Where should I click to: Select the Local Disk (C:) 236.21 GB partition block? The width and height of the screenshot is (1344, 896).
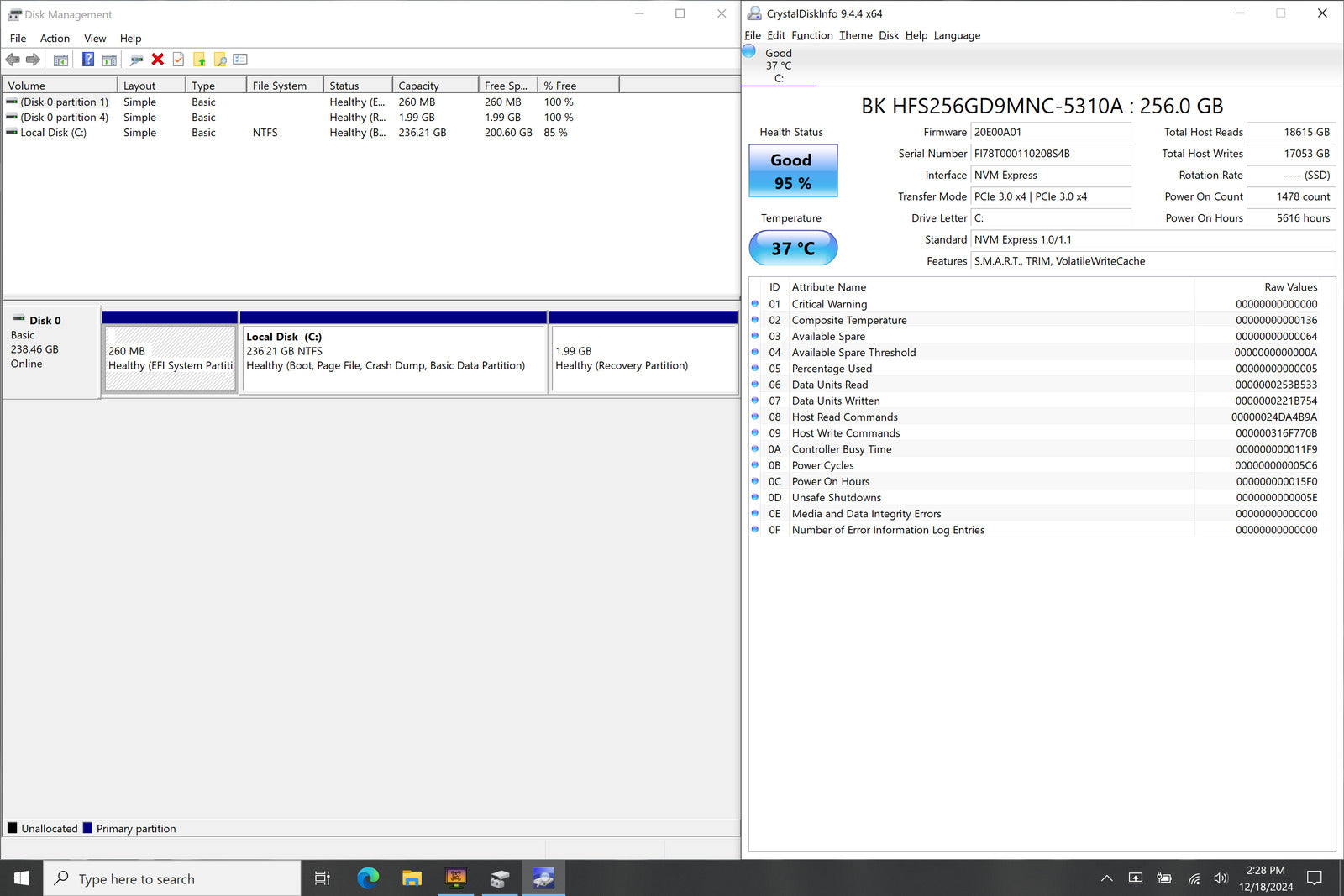(394, 359)
